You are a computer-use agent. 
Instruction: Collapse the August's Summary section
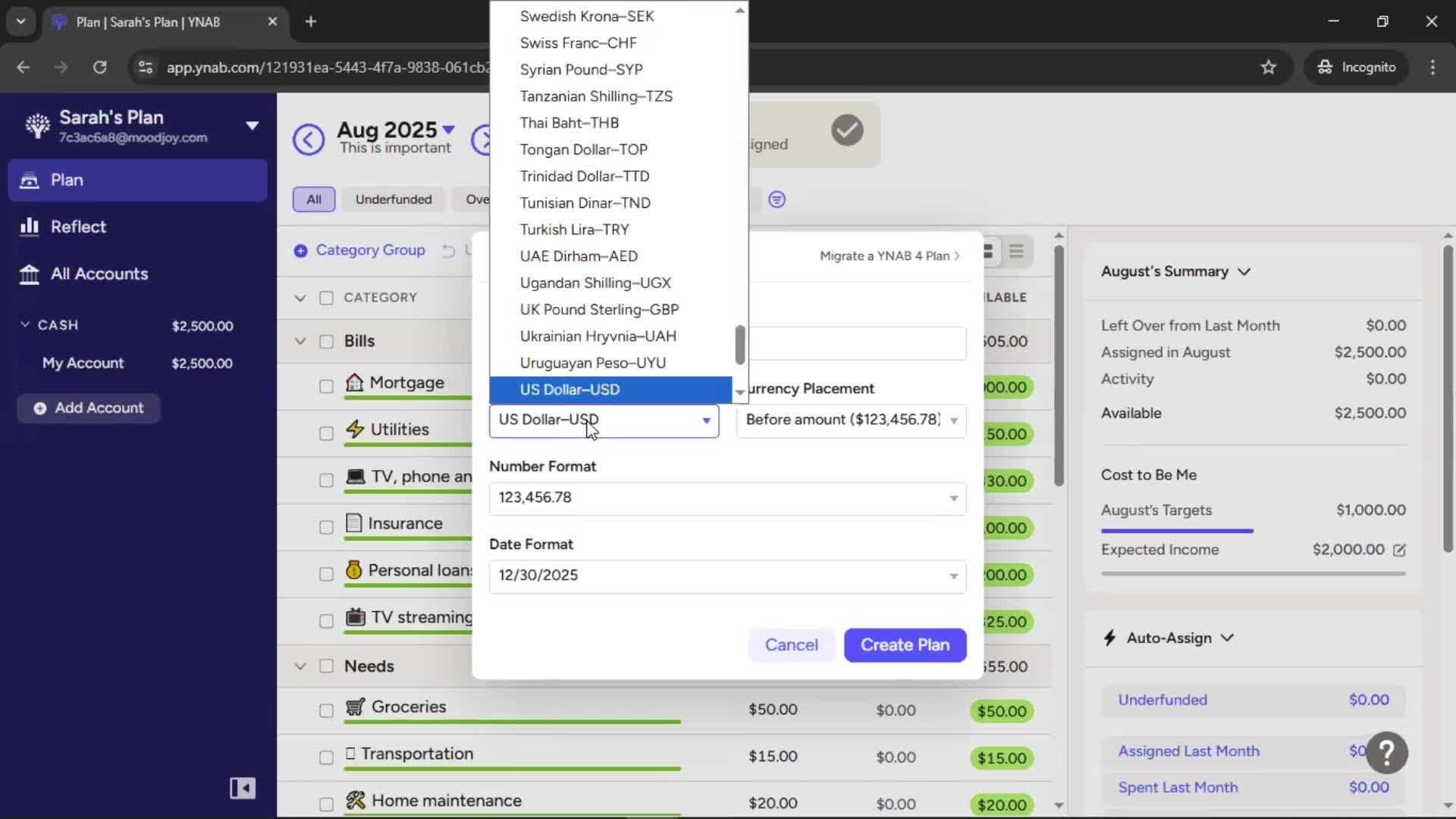pos(1244,271)
